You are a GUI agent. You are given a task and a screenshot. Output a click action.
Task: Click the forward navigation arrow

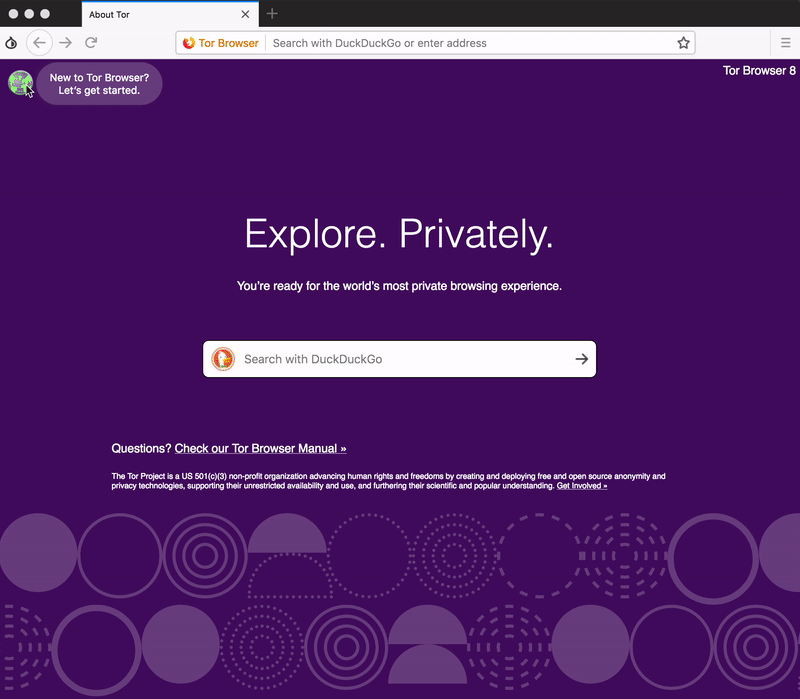click(64, 42)
